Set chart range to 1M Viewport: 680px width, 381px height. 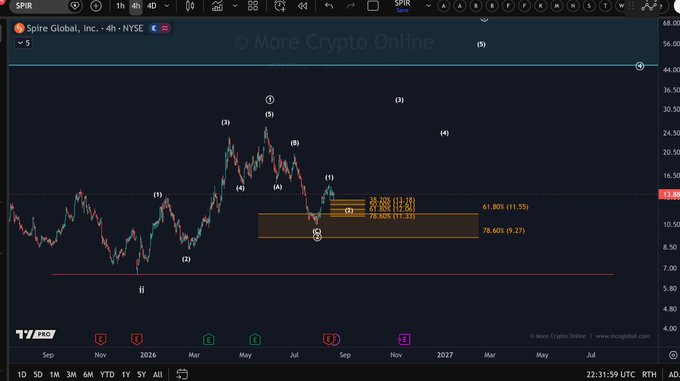(x=54, y=374)
